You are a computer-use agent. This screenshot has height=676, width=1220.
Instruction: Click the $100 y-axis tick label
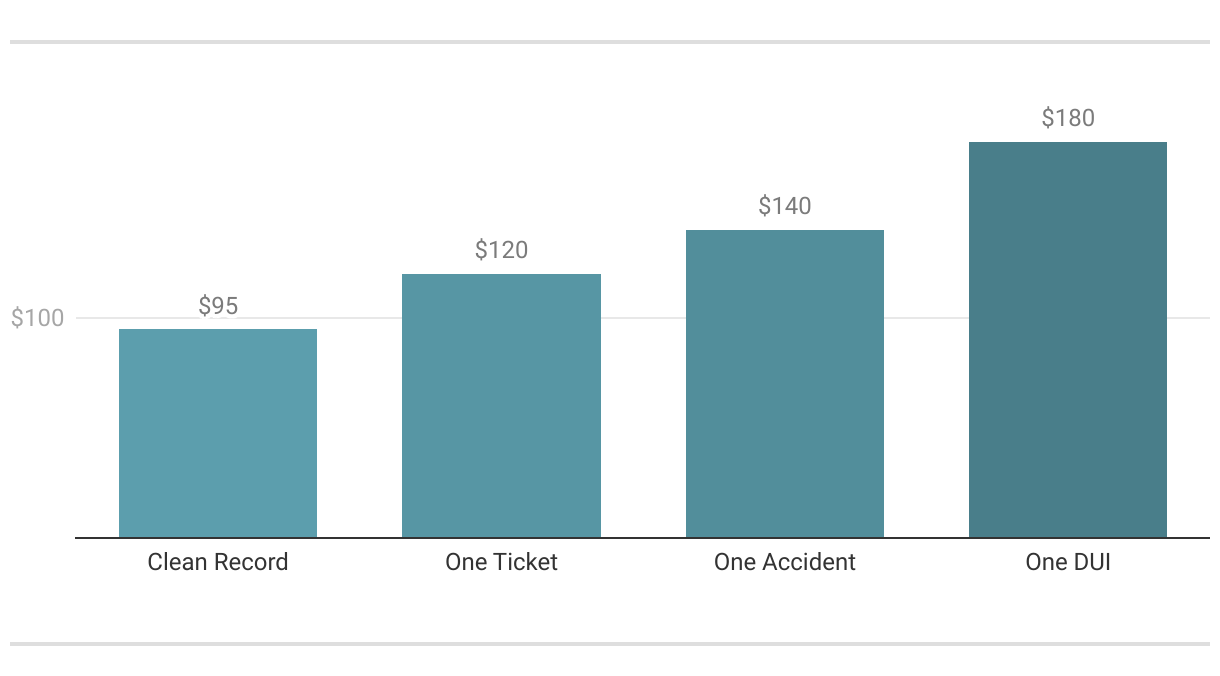click(x=37, y=319)
